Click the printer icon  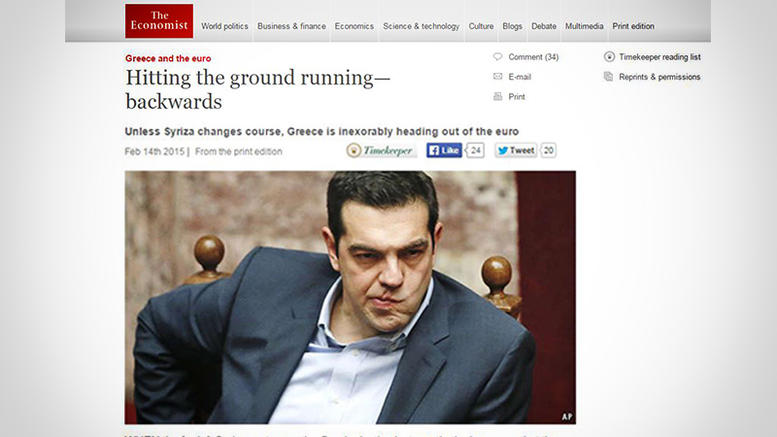498,97
